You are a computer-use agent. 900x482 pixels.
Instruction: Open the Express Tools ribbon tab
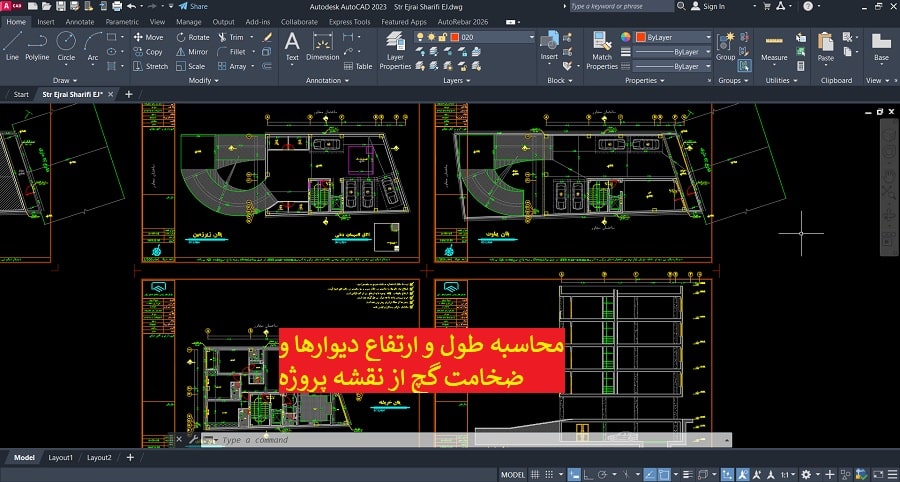click(350, 22)
